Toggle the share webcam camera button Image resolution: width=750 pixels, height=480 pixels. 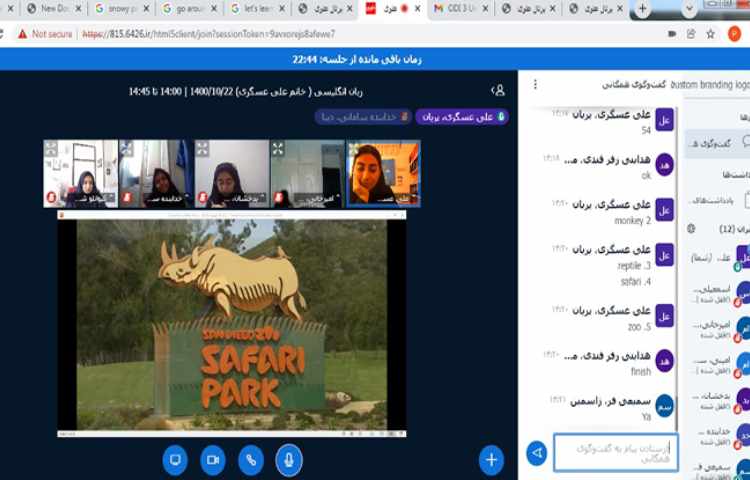[x=213, y=460]
